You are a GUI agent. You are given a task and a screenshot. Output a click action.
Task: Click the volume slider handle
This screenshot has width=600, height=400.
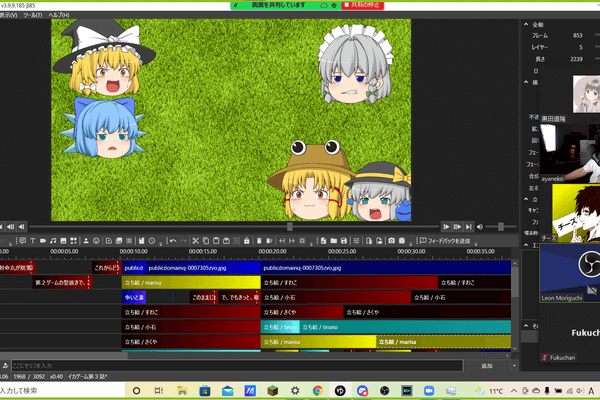(501, 227)
